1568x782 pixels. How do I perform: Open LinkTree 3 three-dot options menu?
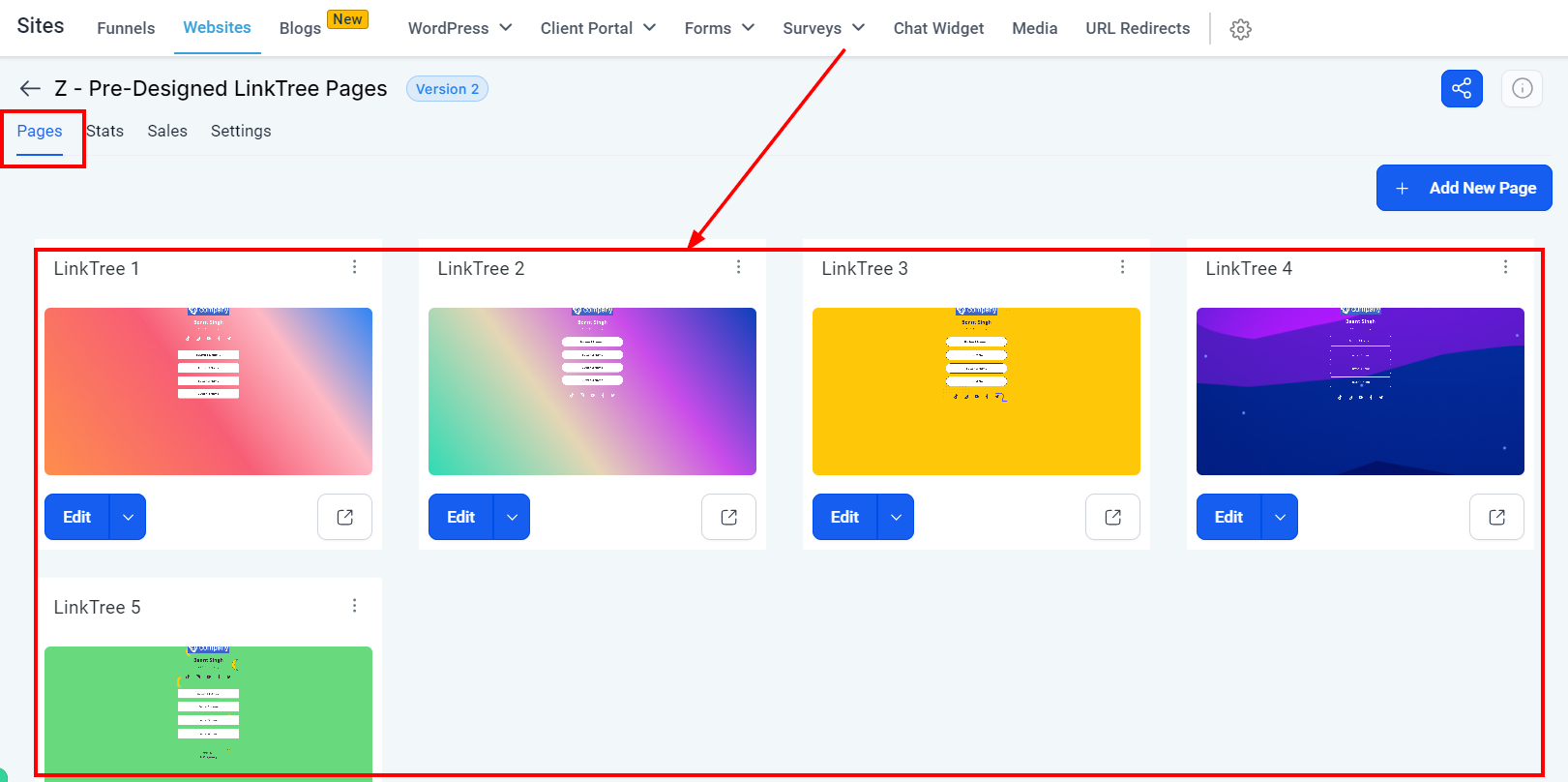pyautogui.click(x=1122, y=267)
